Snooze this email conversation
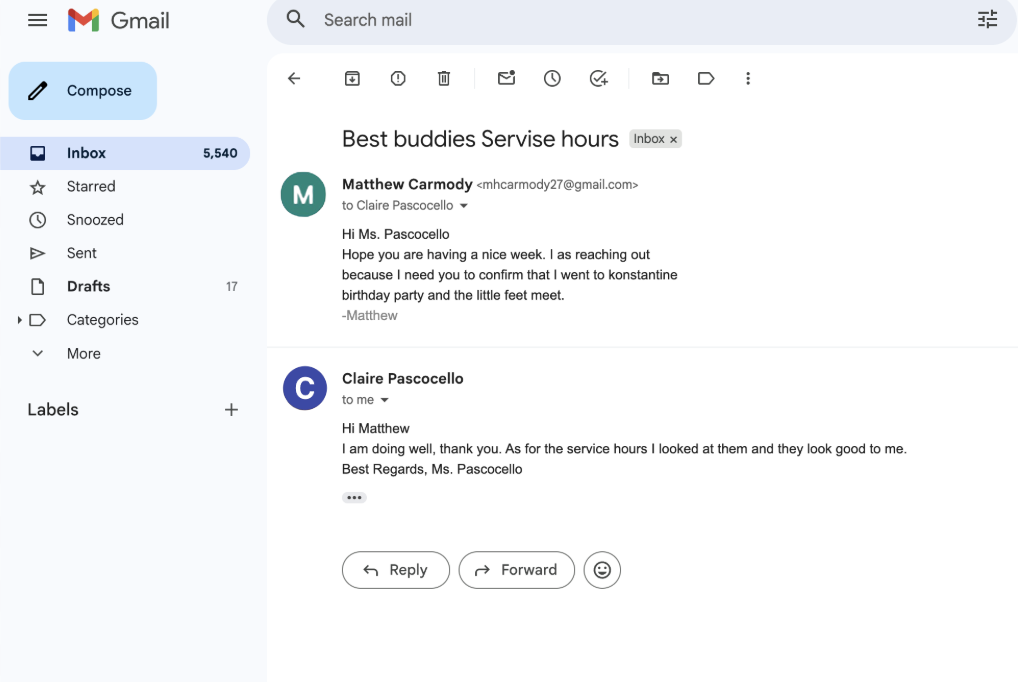 (552, 78)
